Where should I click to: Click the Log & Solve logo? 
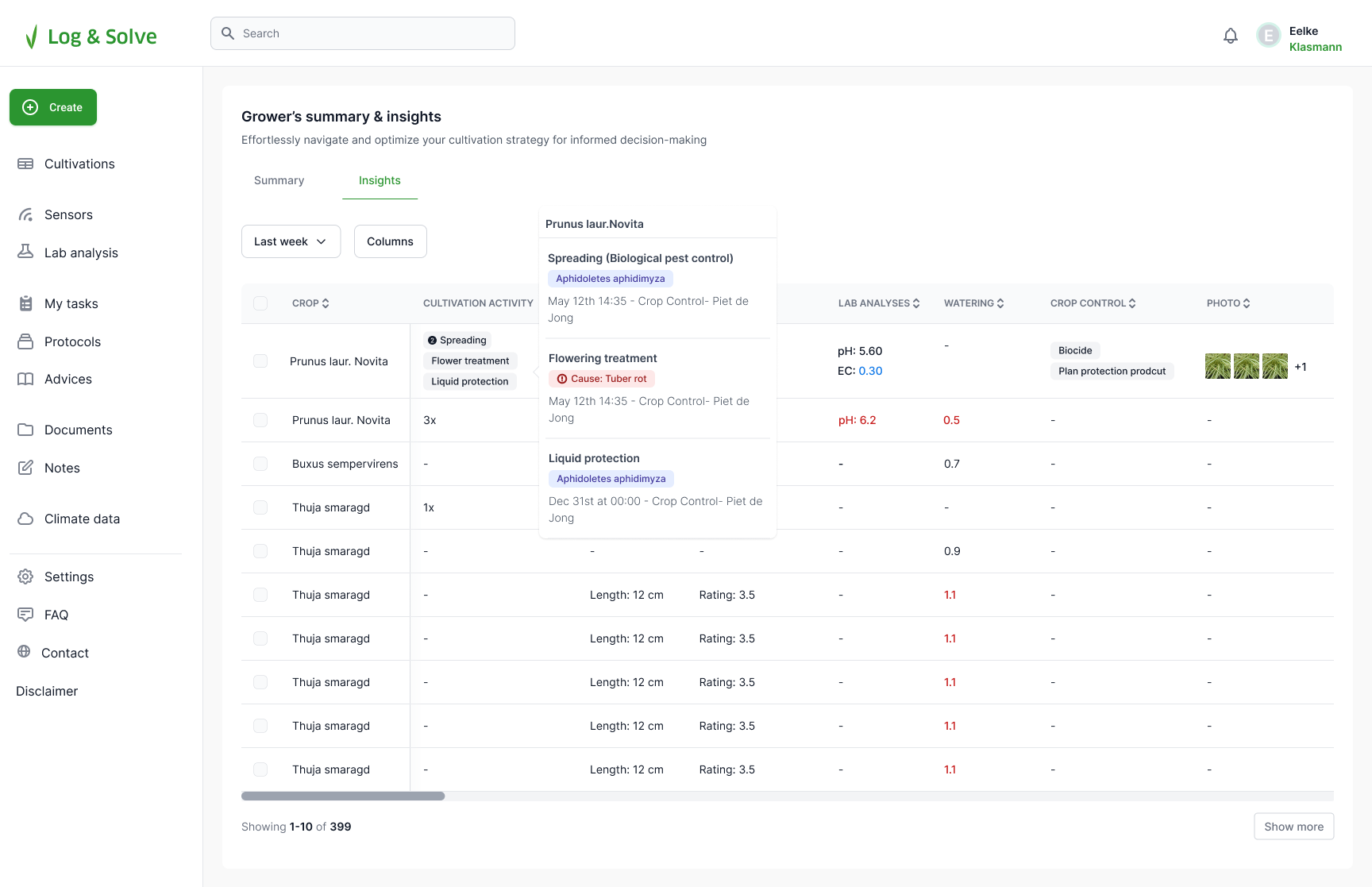[91, 37]
